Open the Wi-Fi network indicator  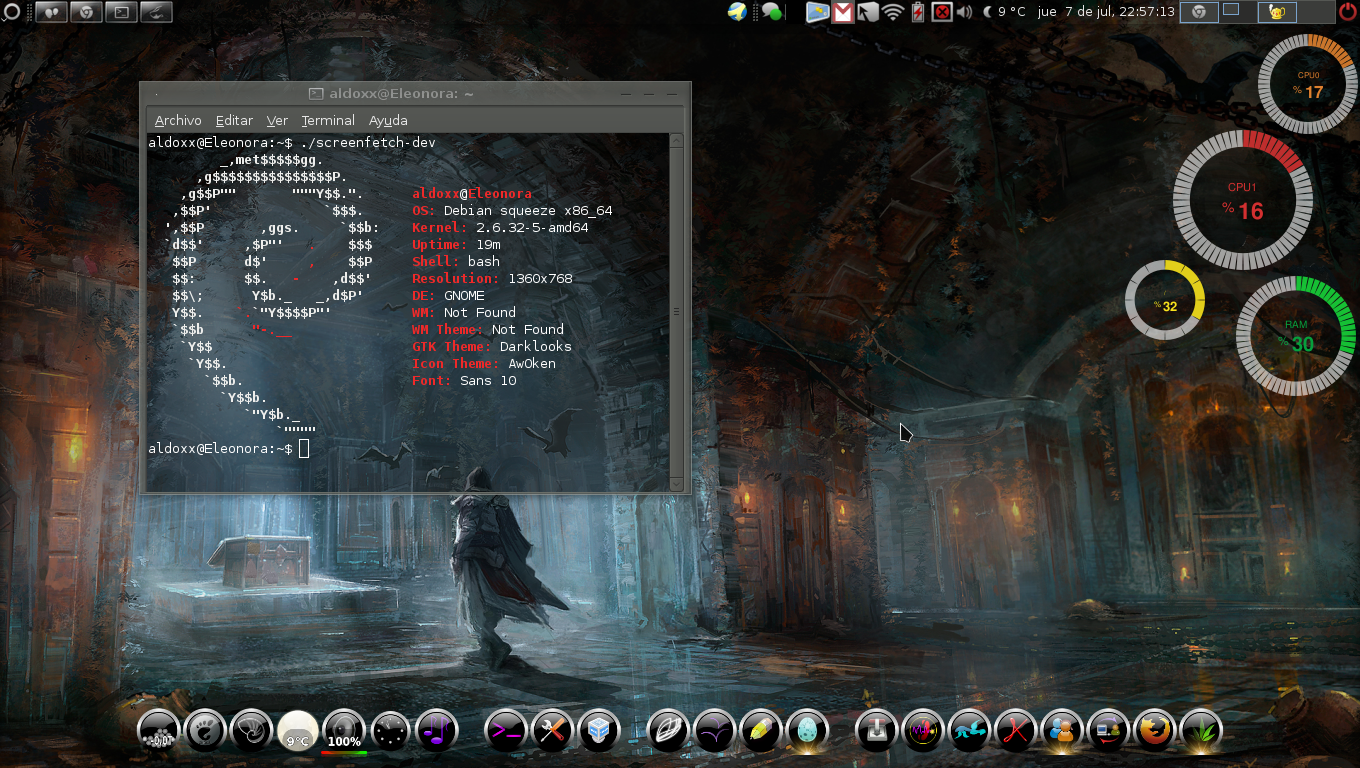tap(892, 12)
